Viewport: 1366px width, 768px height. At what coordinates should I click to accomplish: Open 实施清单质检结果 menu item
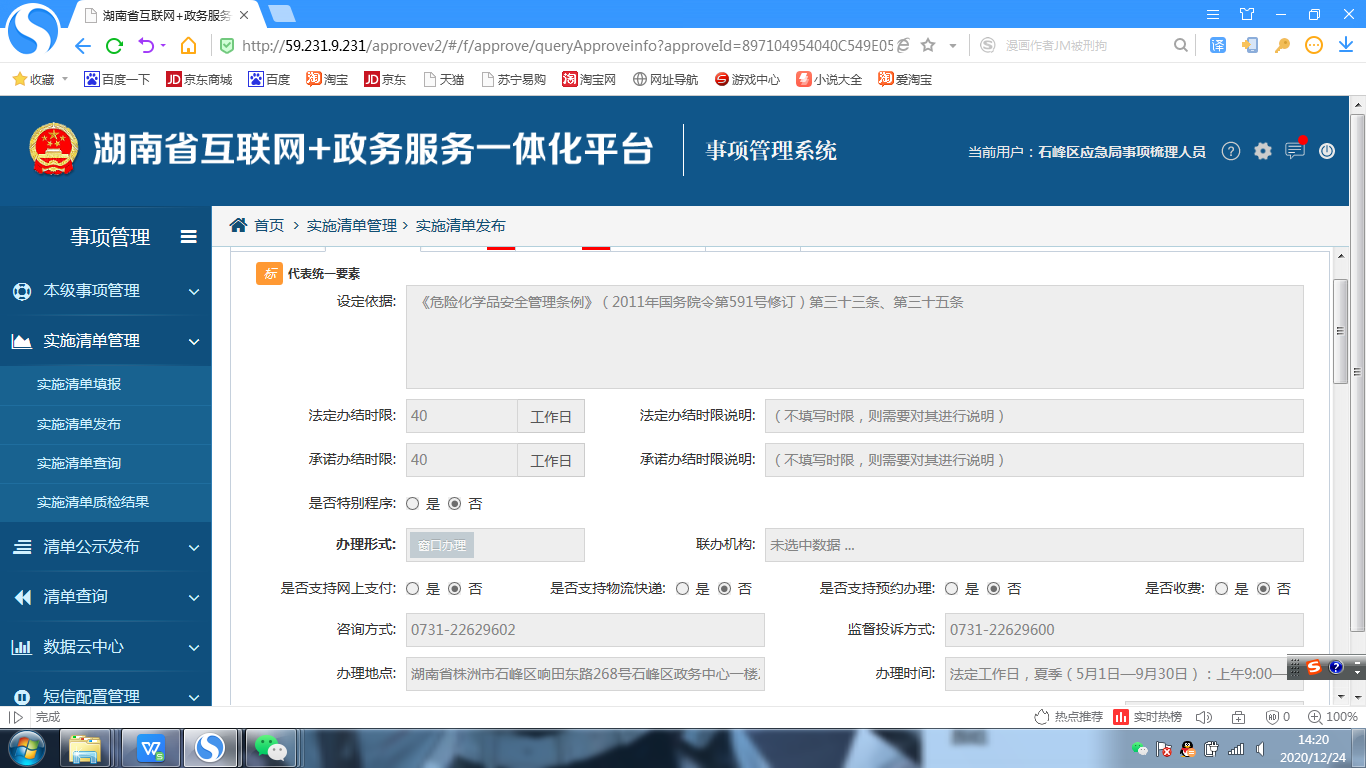click(93, 502)
